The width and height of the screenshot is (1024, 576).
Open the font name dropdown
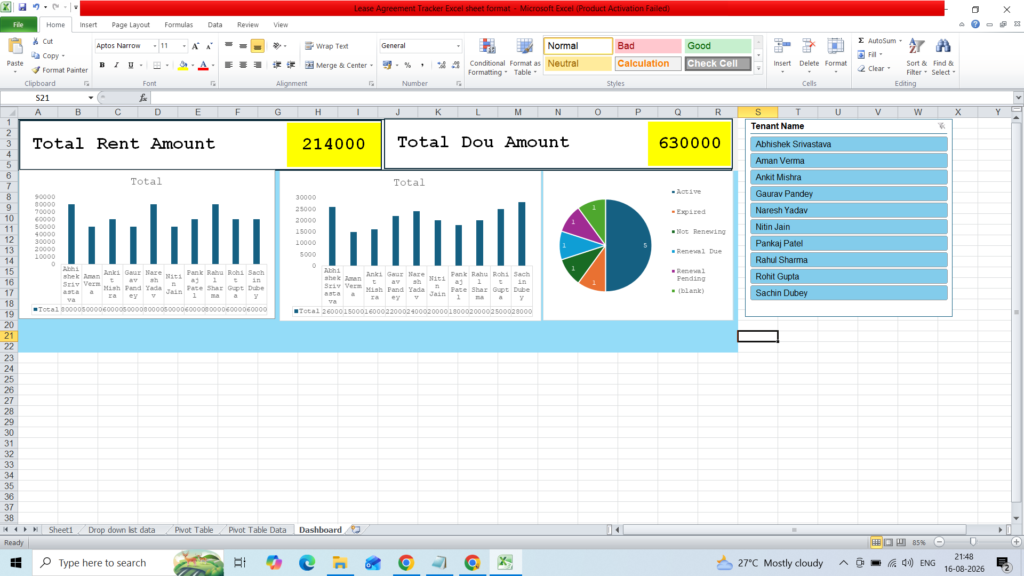pyautogui.click(x=155, y=46)
